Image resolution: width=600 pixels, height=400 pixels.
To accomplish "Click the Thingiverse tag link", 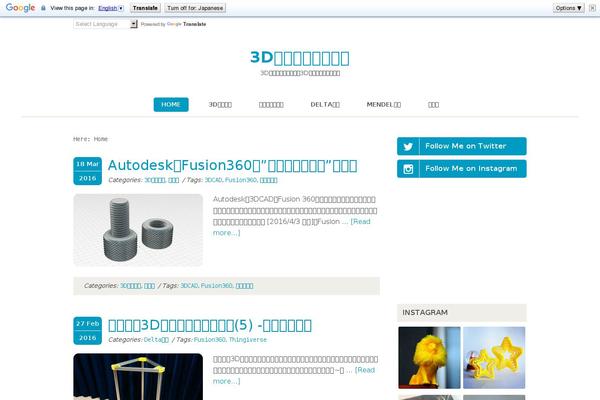I will (248, 340).
